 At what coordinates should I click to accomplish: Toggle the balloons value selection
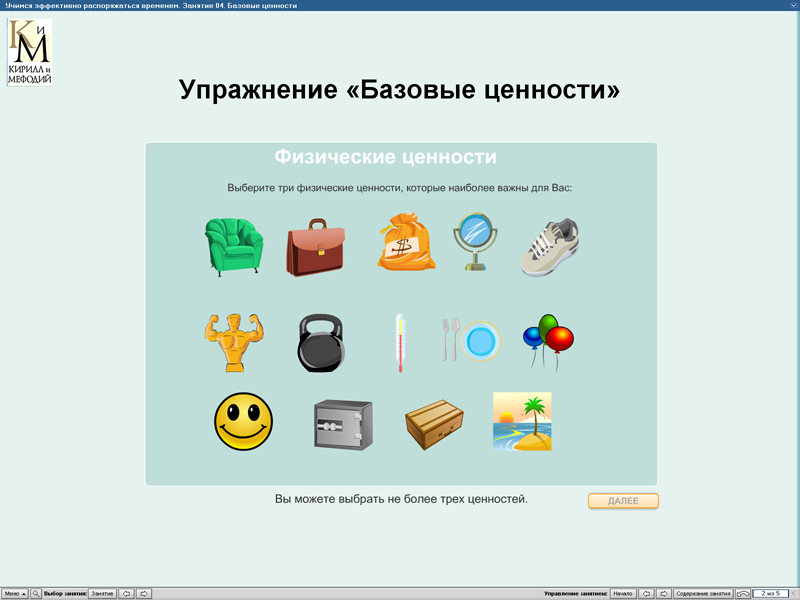(x=551, y=338)
